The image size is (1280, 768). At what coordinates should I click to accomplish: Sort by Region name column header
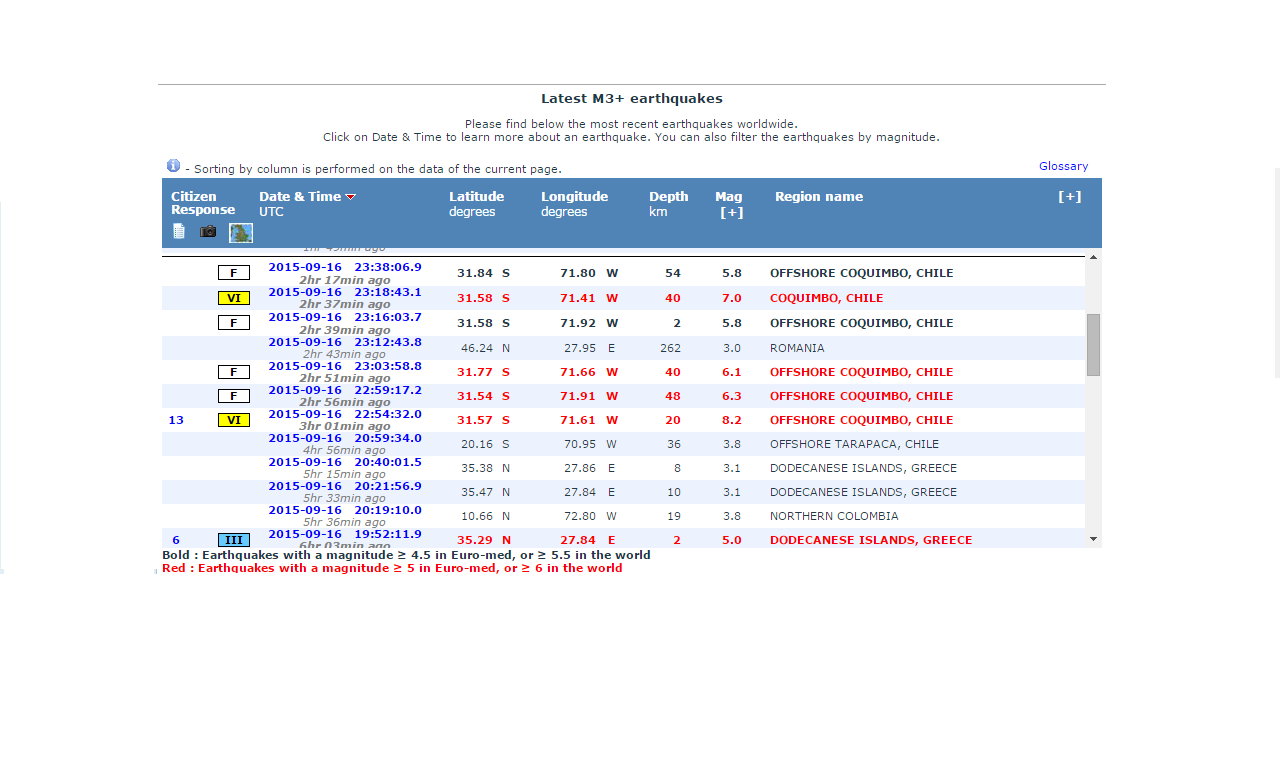coord(819,197)
